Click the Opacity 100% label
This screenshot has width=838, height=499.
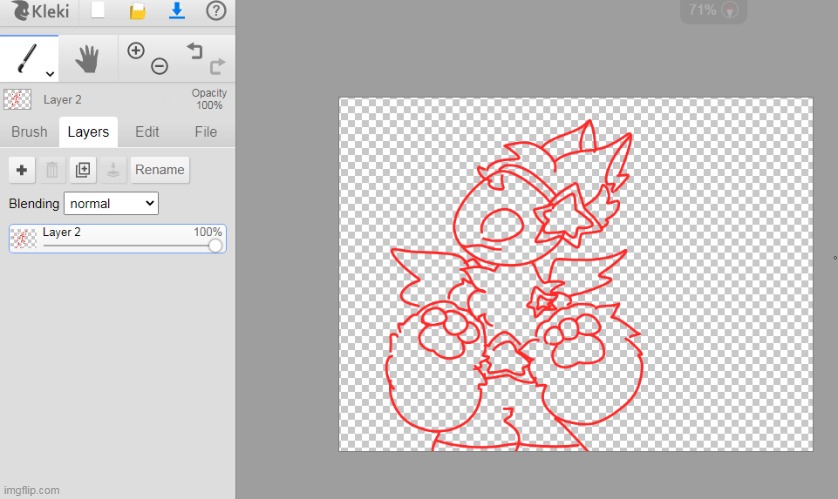(209, 99)
